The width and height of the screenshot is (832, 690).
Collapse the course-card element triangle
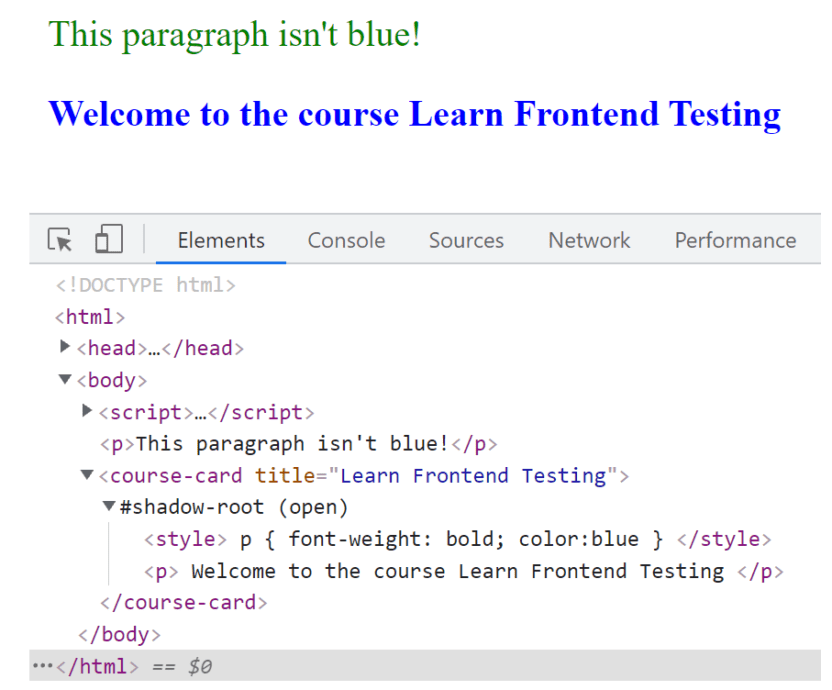tap(87, 475)
